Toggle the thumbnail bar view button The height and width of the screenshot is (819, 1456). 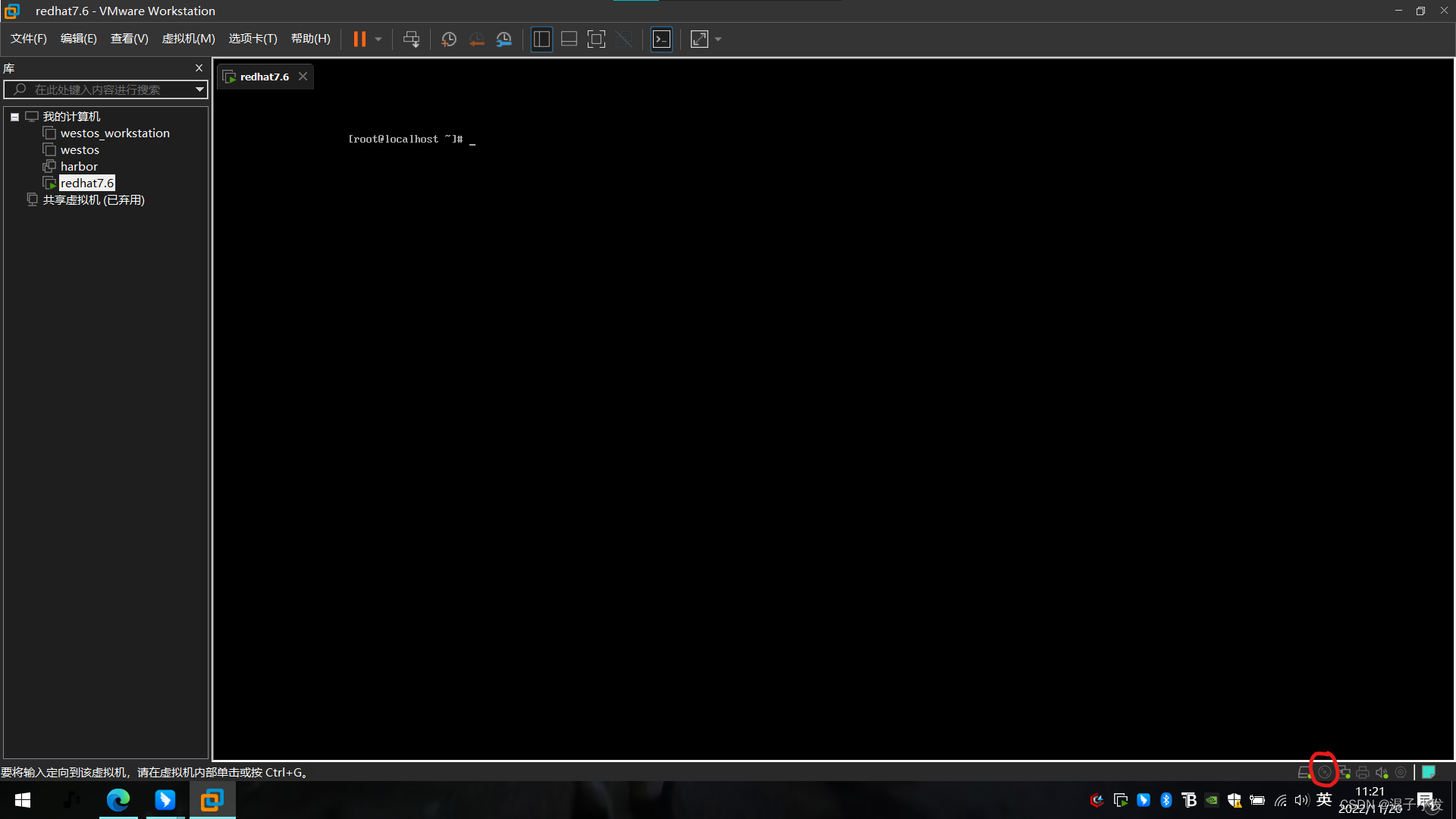569,39
